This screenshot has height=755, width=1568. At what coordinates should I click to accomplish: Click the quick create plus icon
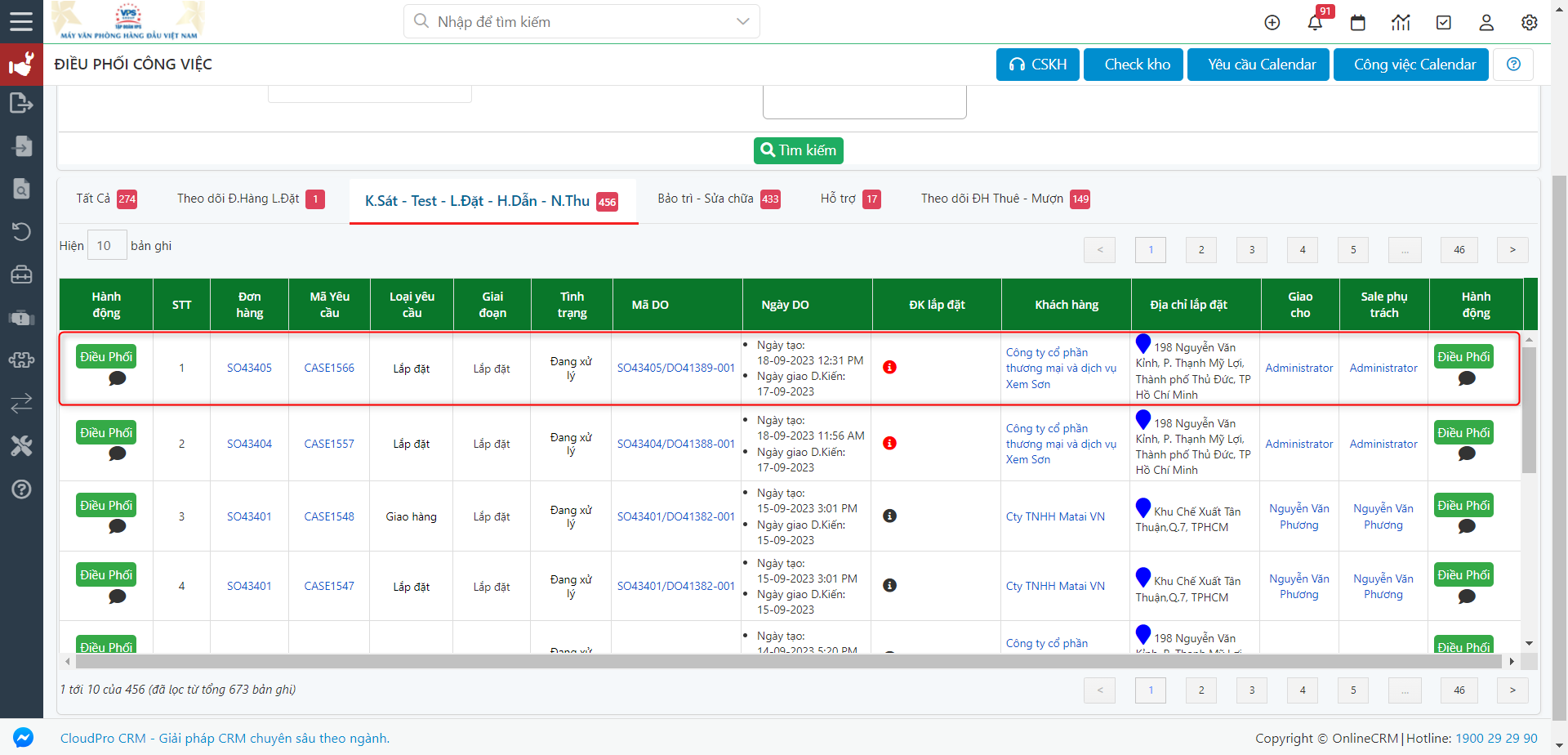click(1272, 23)
